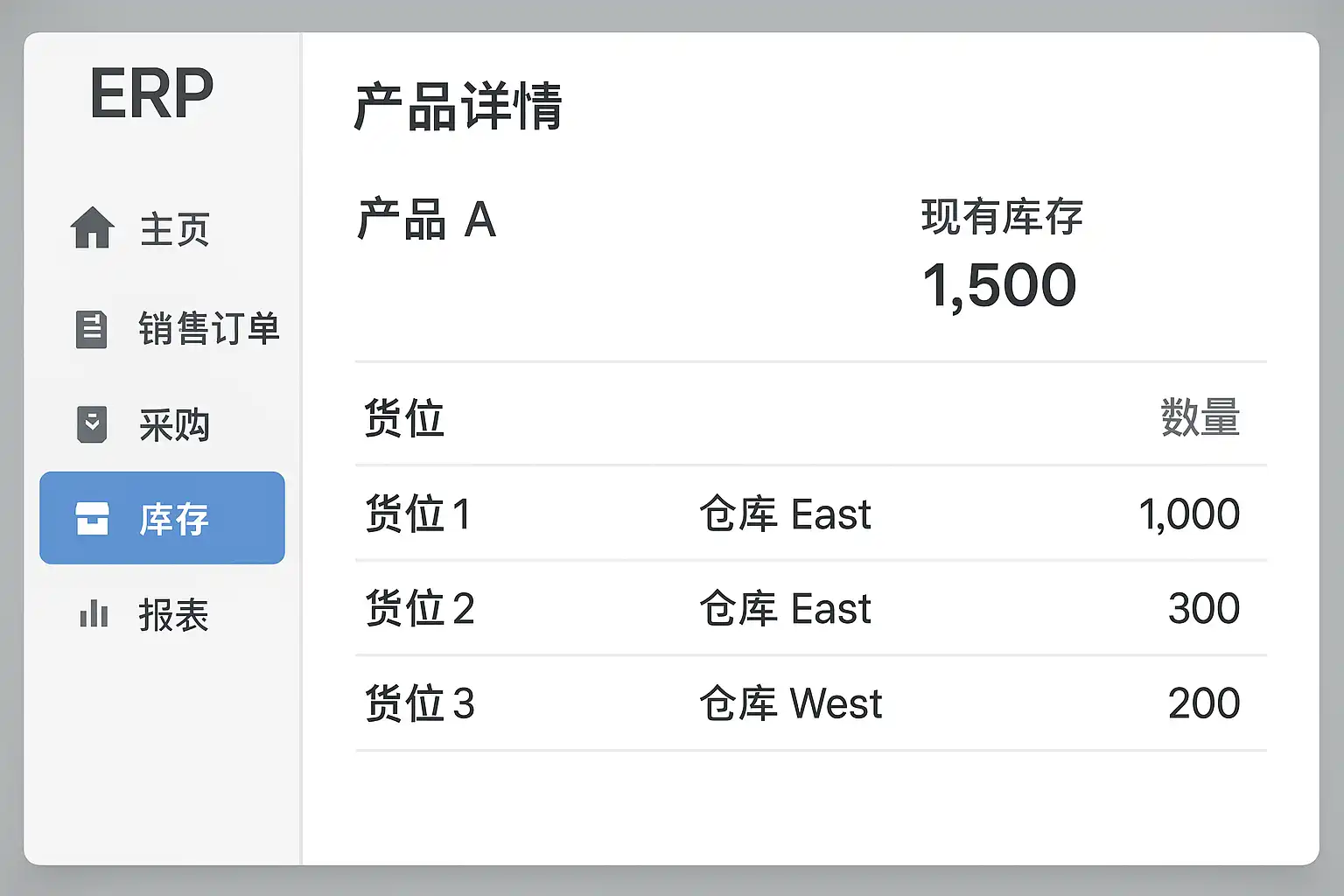
Task: Click the 数量 column header
Action: (1200, 417)
